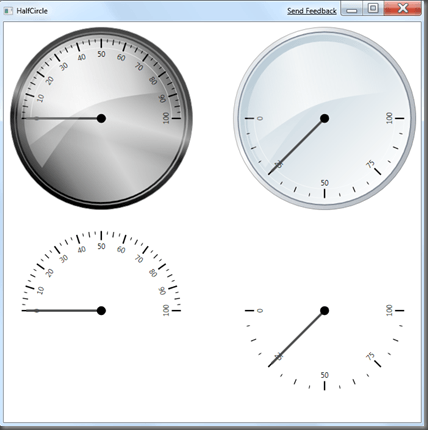Click the 75 label on bottom-right plain gauge
Viewport: 428px width, 430px height.
pos(370,356)
